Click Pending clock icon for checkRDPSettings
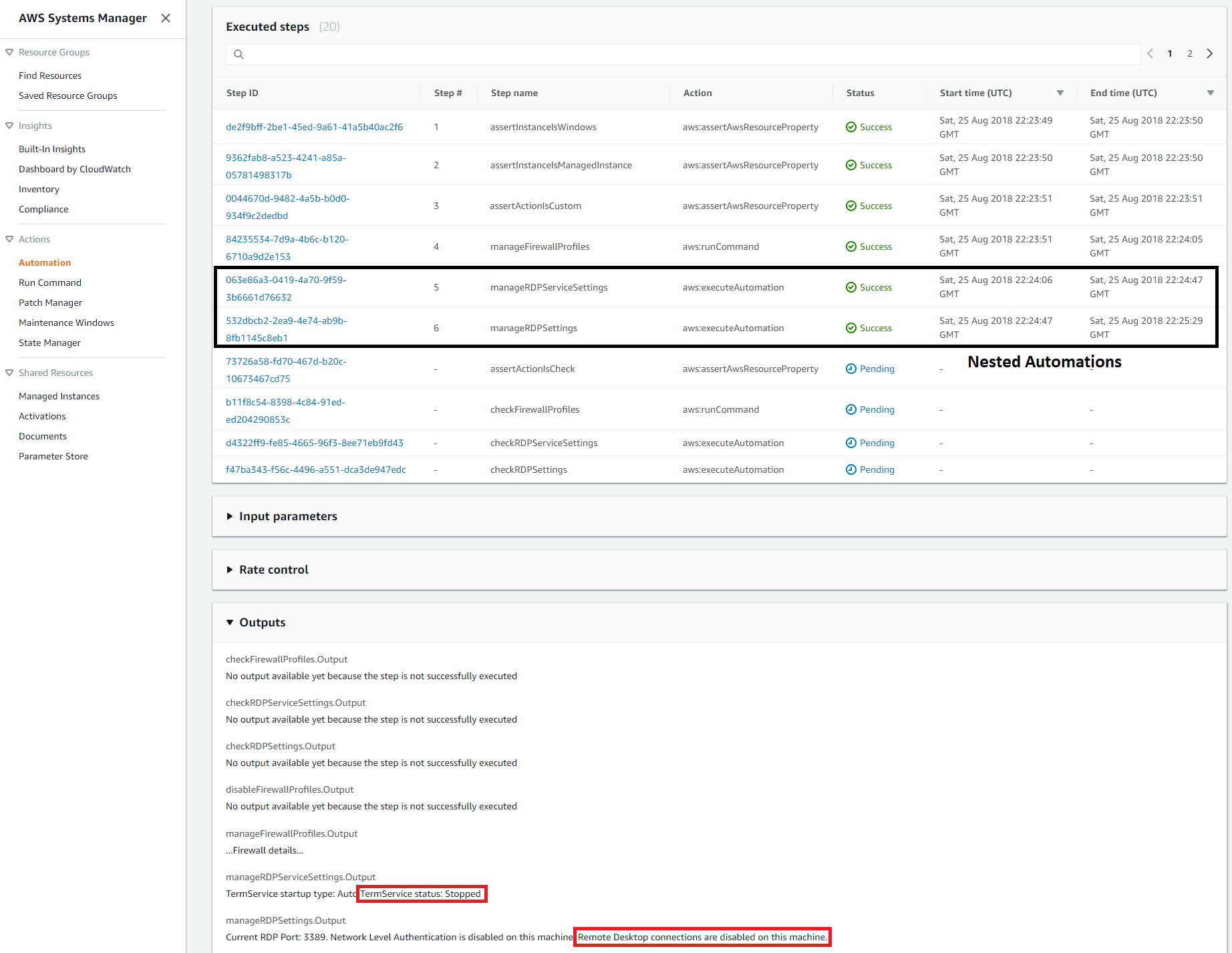The width and height of the screenshot is (1232, 953). click(x=851, y=469)
